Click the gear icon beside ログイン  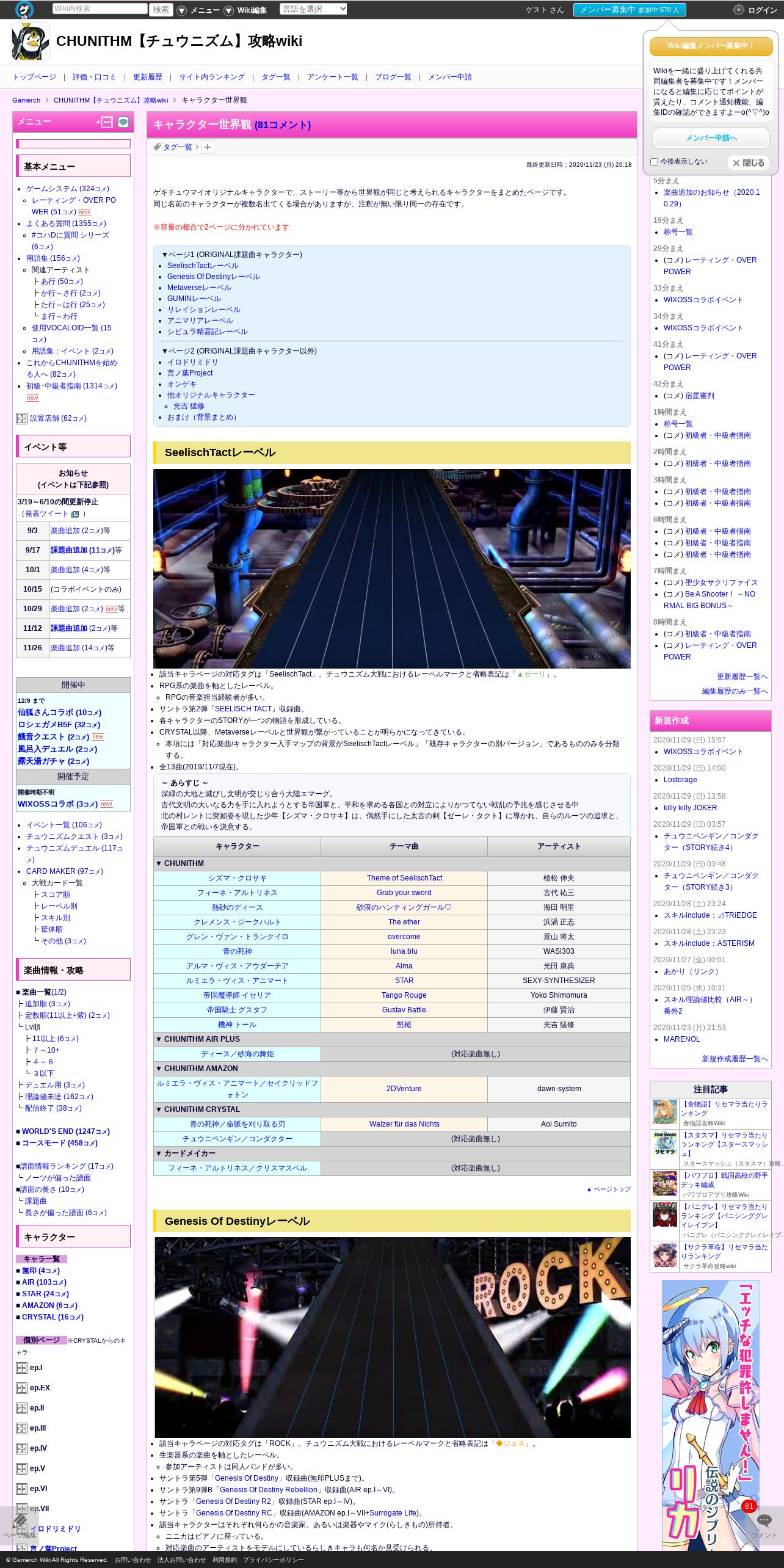pyautogui.click(x=738, y=10)
